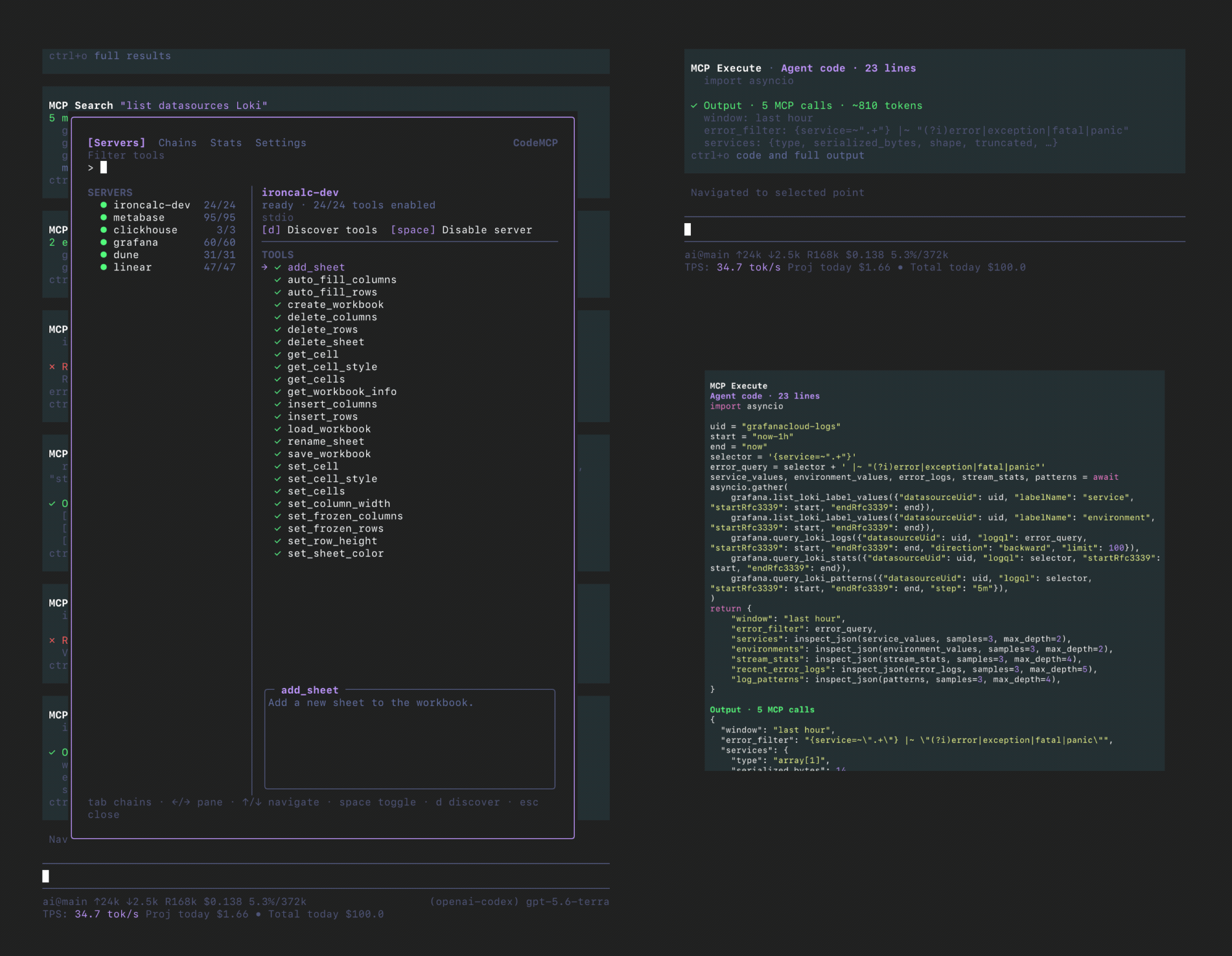Select the set_frozen_rows tool name

tap(335, 528)
